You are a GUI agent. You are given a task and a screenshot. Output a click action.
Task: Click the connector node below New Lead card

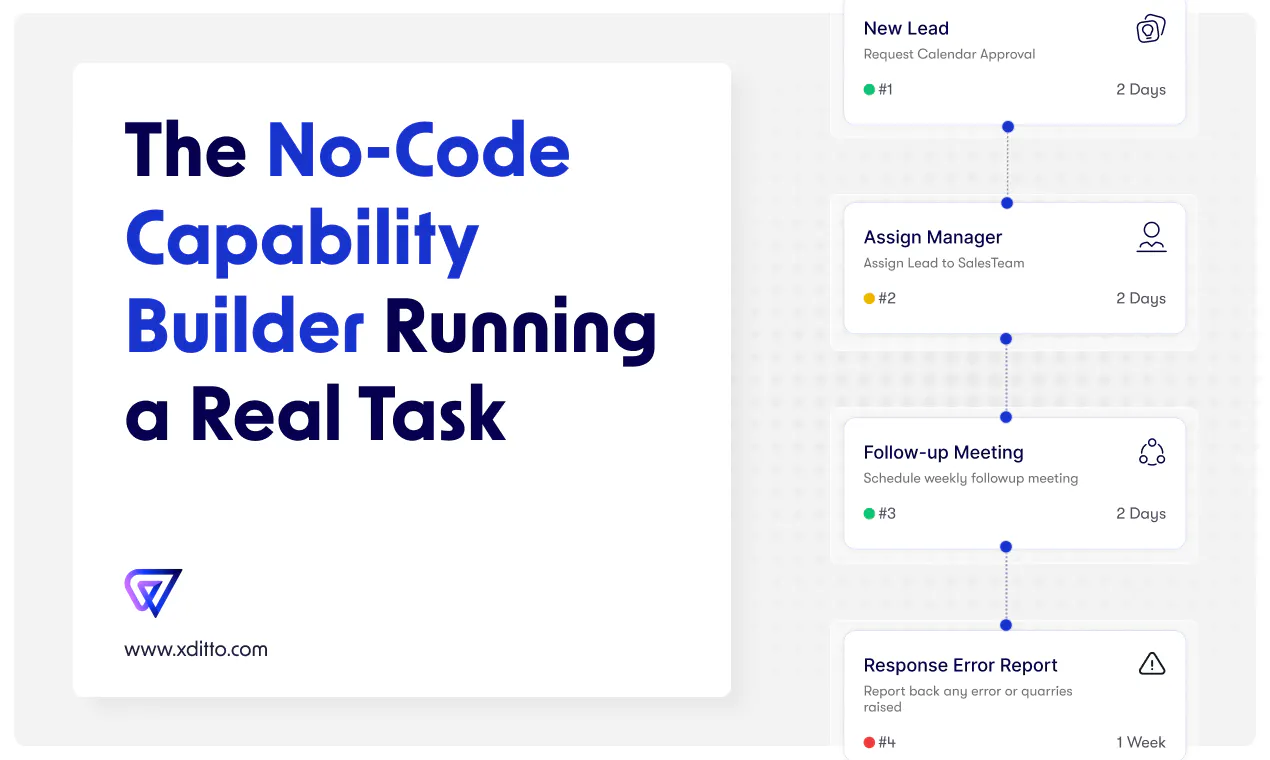[x=1008, y=127]
